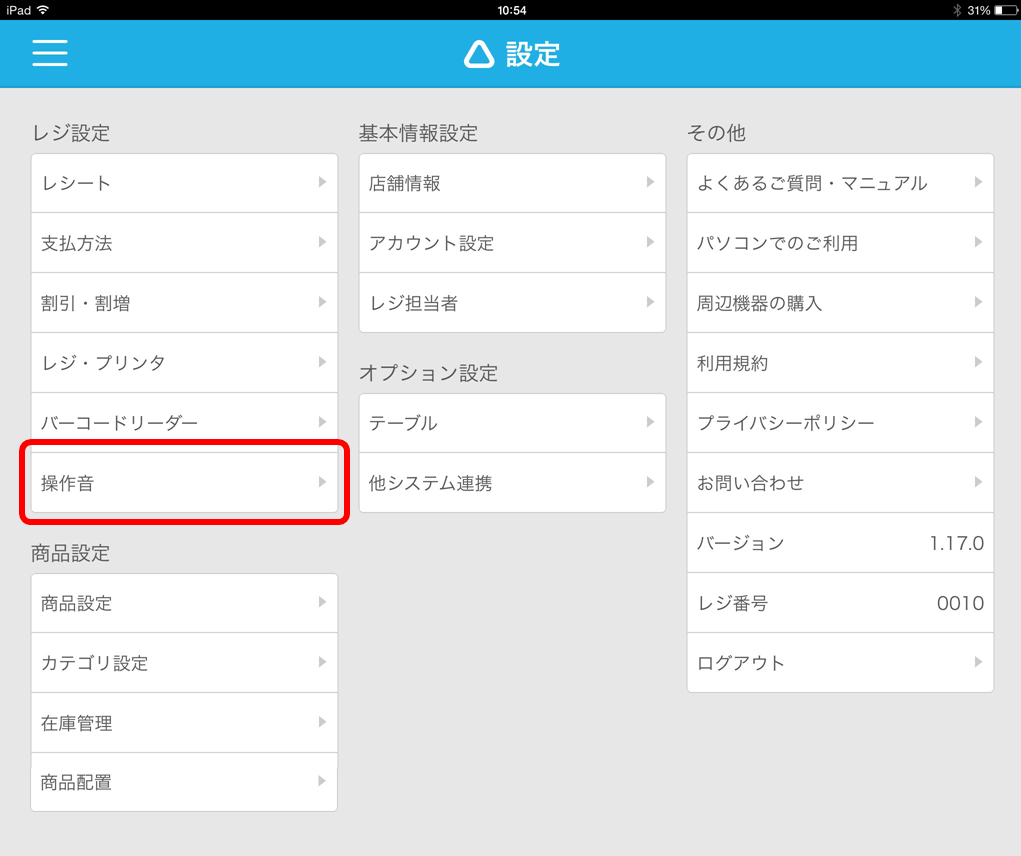Open the hamburger menu icon

click(x=49, y=53)
